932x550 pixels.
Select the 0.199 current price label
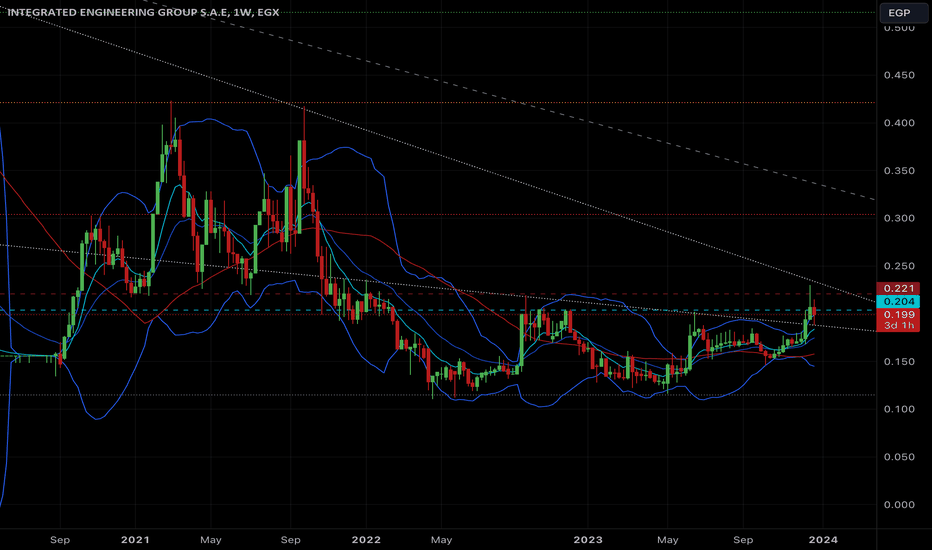pyautogui.click(x=899, y=315)
